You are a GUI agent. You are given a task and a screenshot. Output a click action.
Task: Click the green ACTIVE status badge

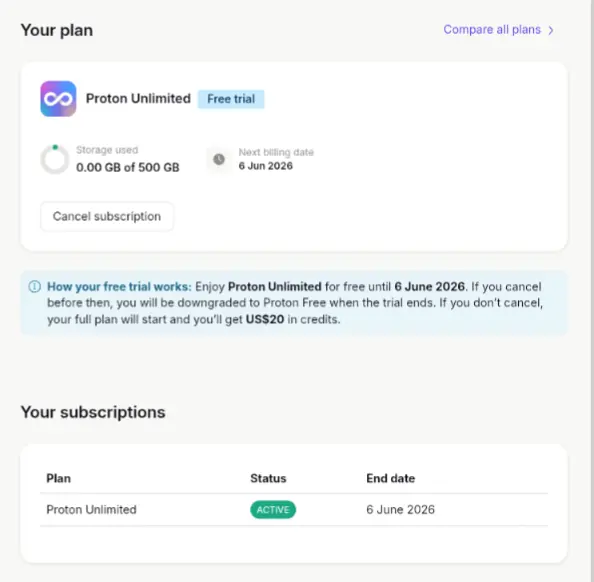point(273,510)
